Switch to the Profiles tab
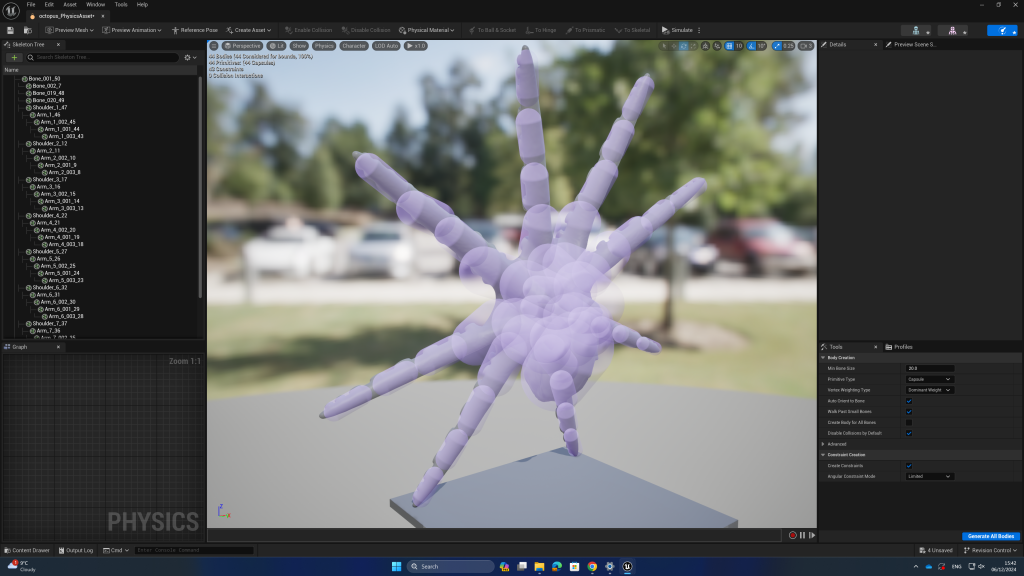This screenshot has height=576, width=1024. (x=899, y=347)
